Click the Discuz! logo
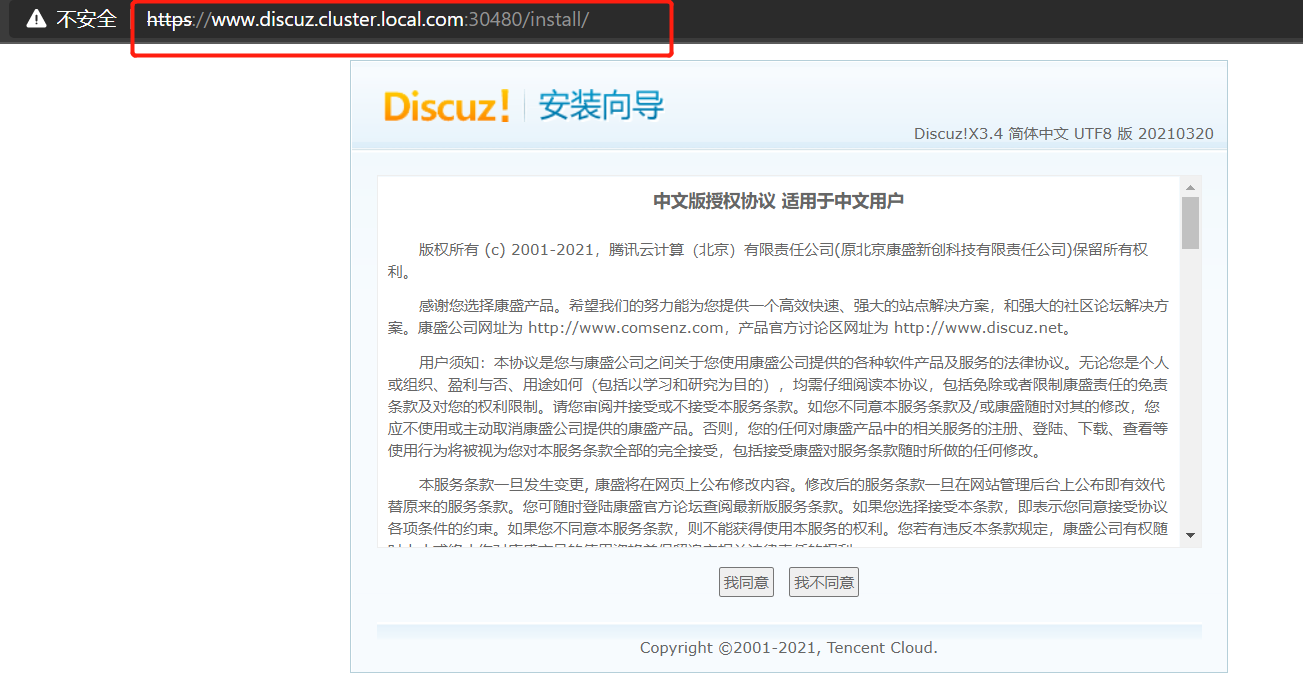 pos(446,106)
